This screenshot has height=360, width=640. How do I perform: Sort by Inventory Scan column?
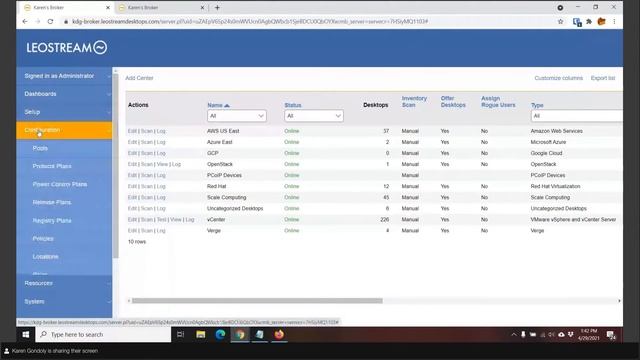[x=414, y=102]
